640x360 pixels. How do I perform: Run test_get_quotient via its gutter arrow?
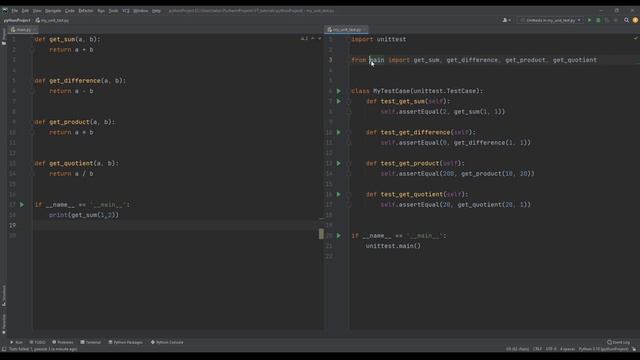pos(339,194)
